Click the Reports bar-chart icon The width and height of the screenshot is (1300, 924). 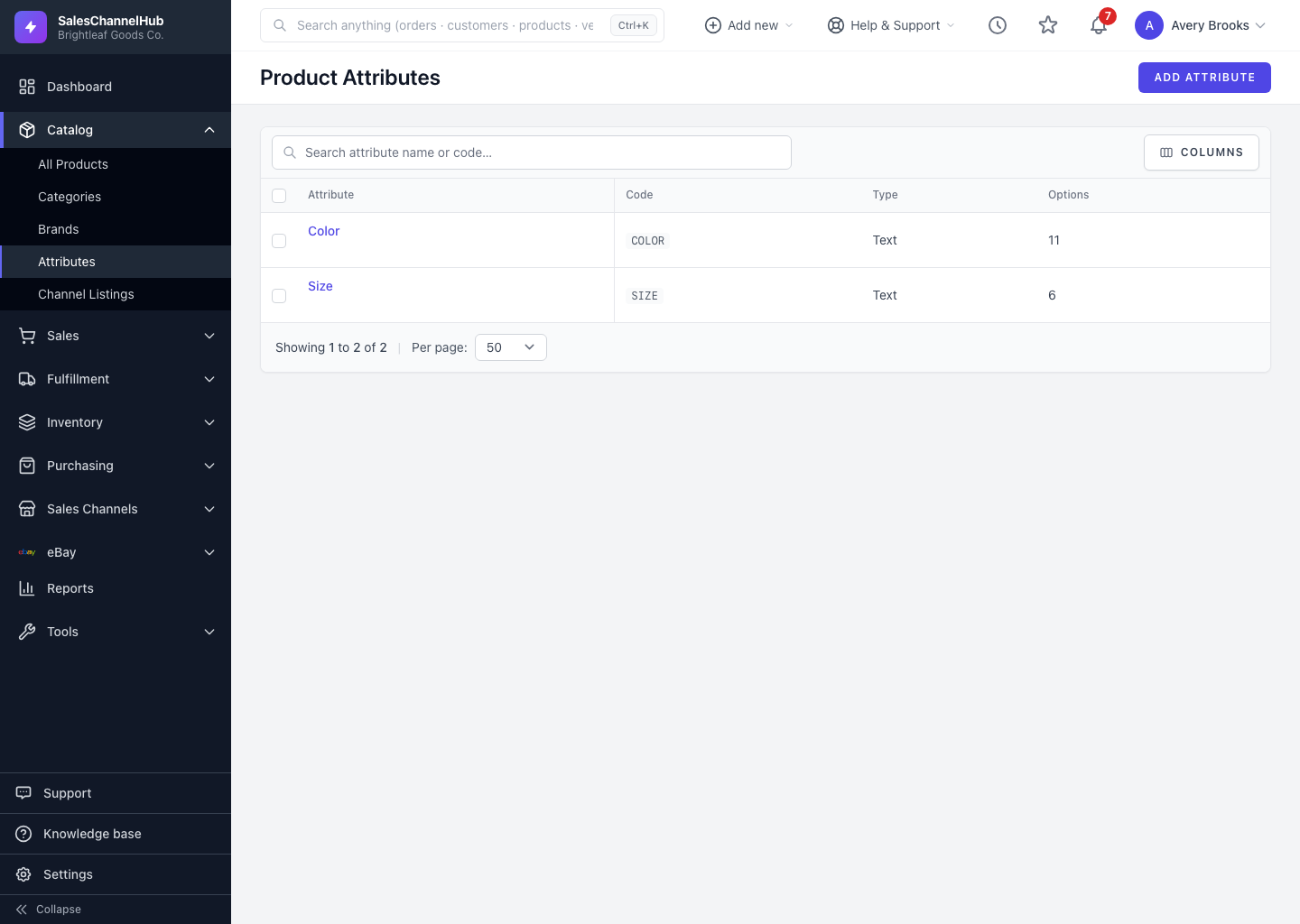pyautogui.click(x=27, y=588)
